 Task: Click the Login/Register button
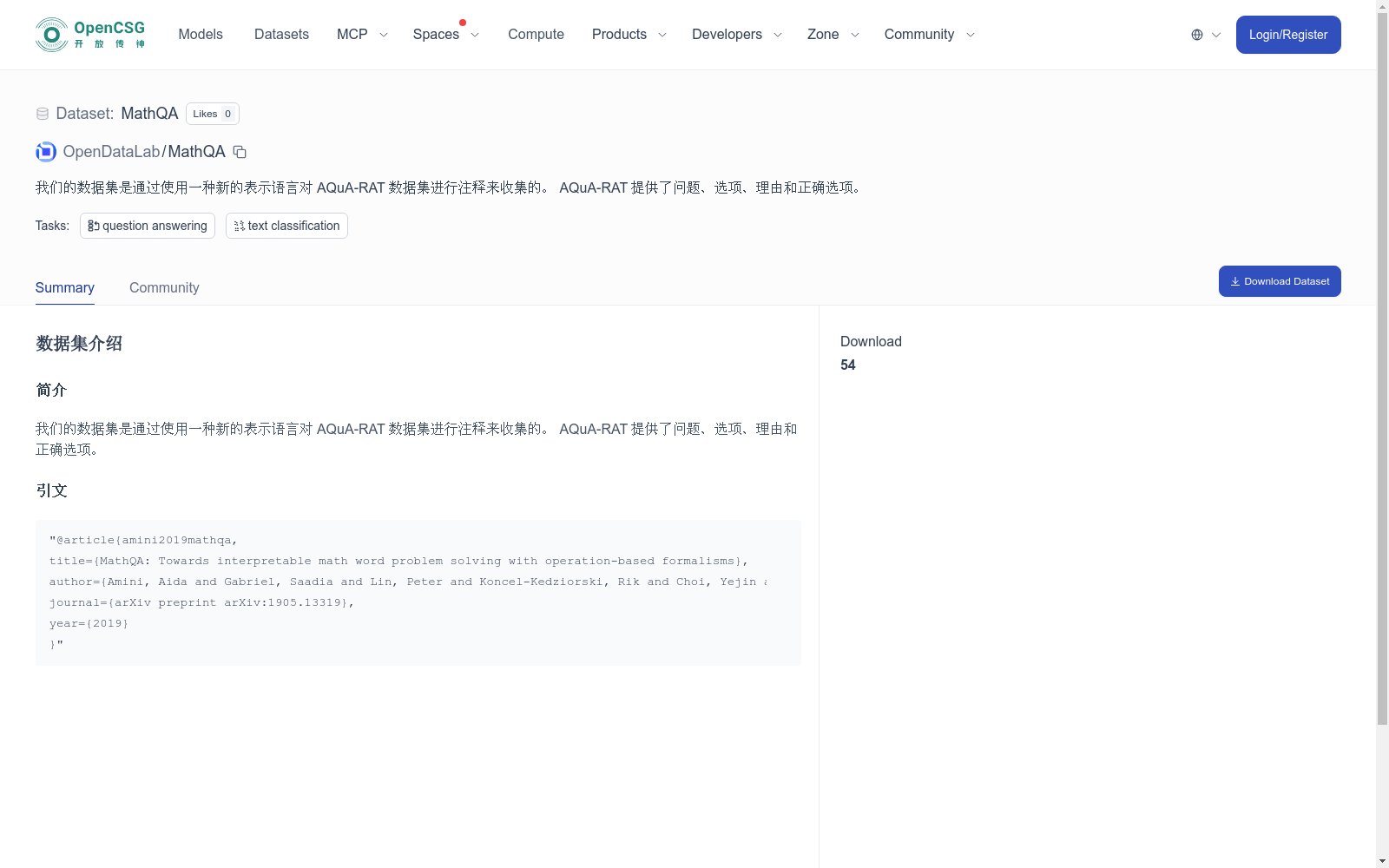[1288, 34]
